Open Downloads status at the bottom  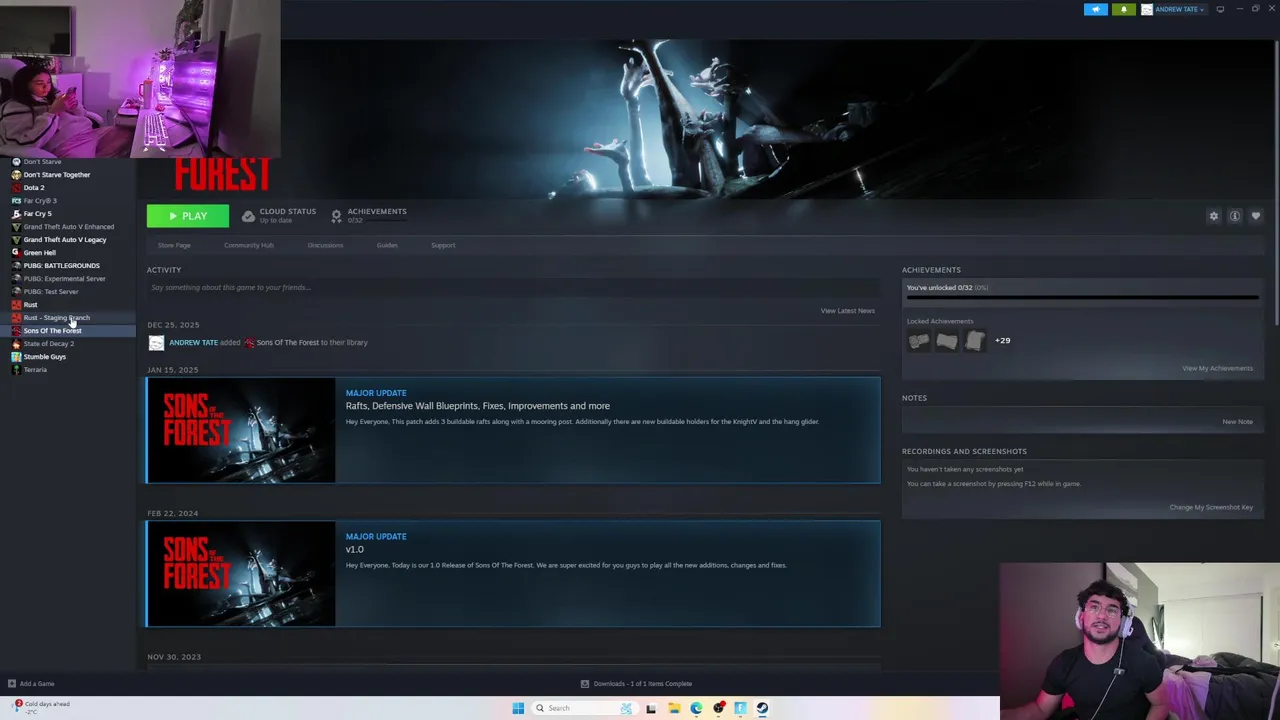pos(637,684)
